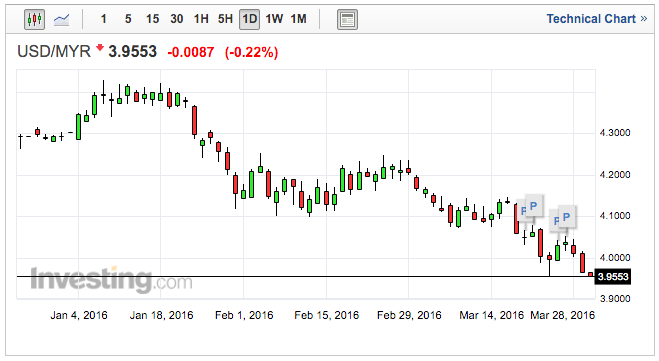Click the red down arrow beside USD/MYR
659x361 pixels.
click(100, 47)
